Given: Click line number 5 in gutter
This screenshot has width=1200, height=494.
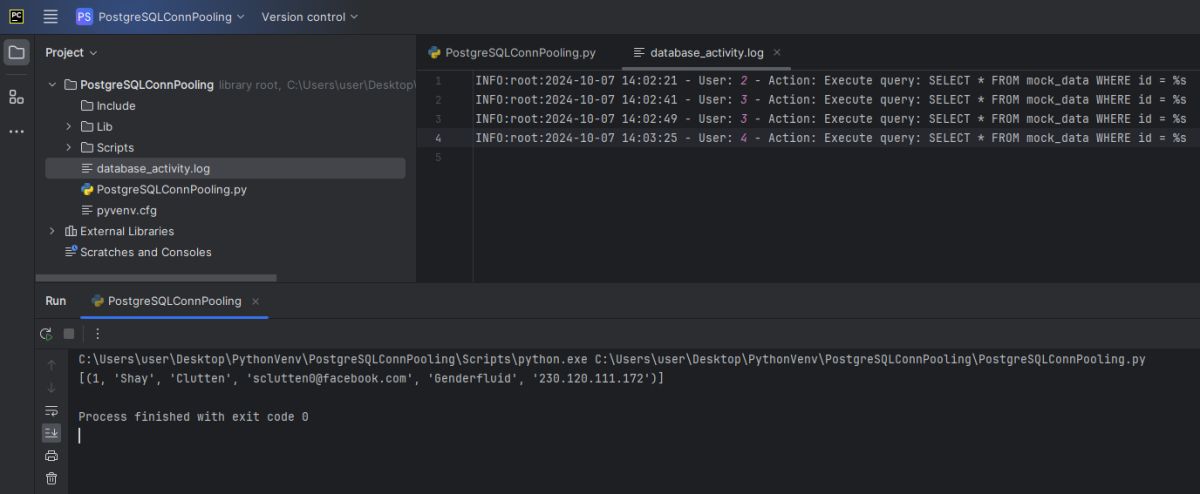Looking at the screenshot, I should point(438,158).
